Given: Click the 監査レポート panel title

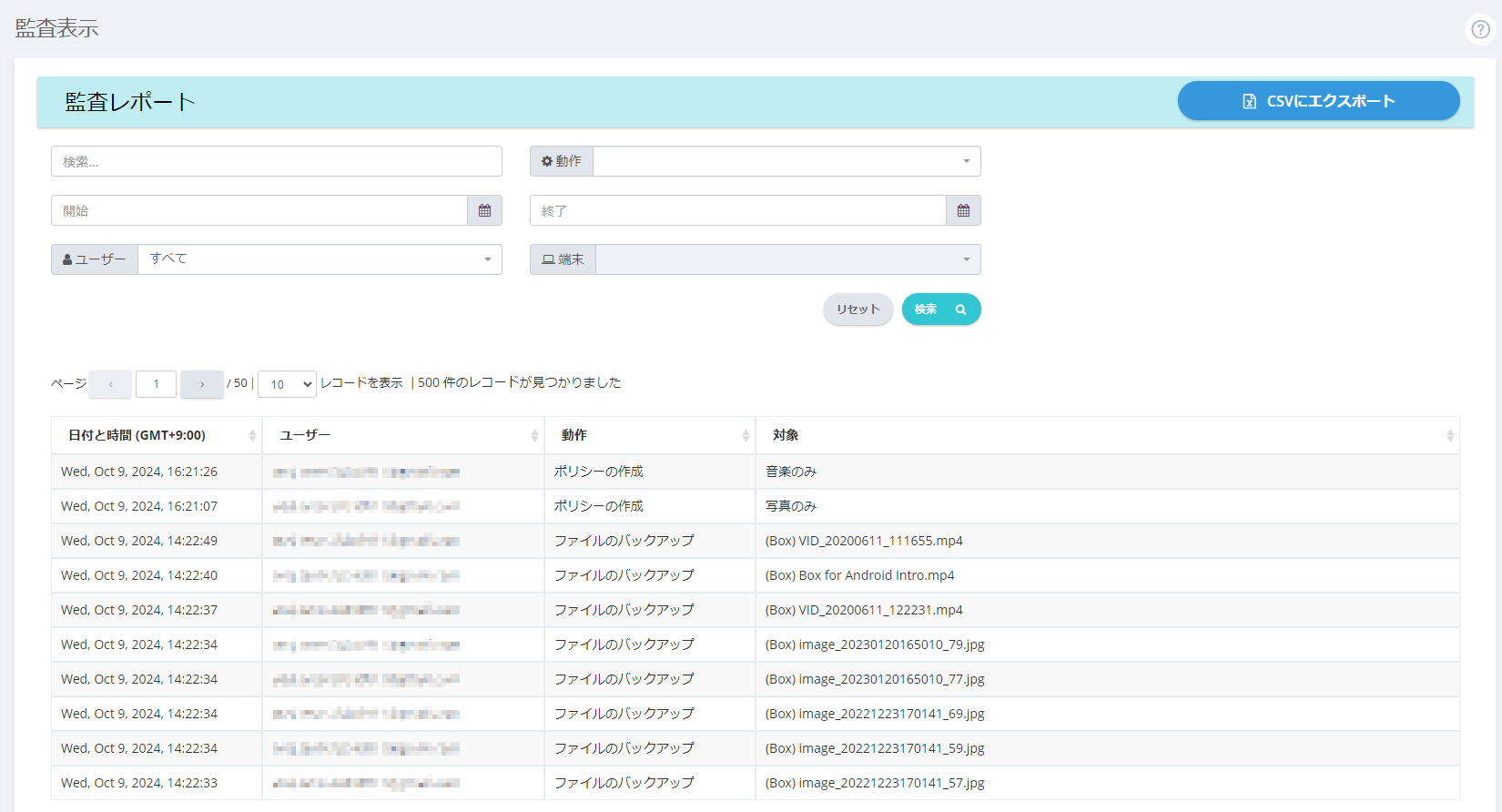Looking at the screenshot, I should 130,102.
